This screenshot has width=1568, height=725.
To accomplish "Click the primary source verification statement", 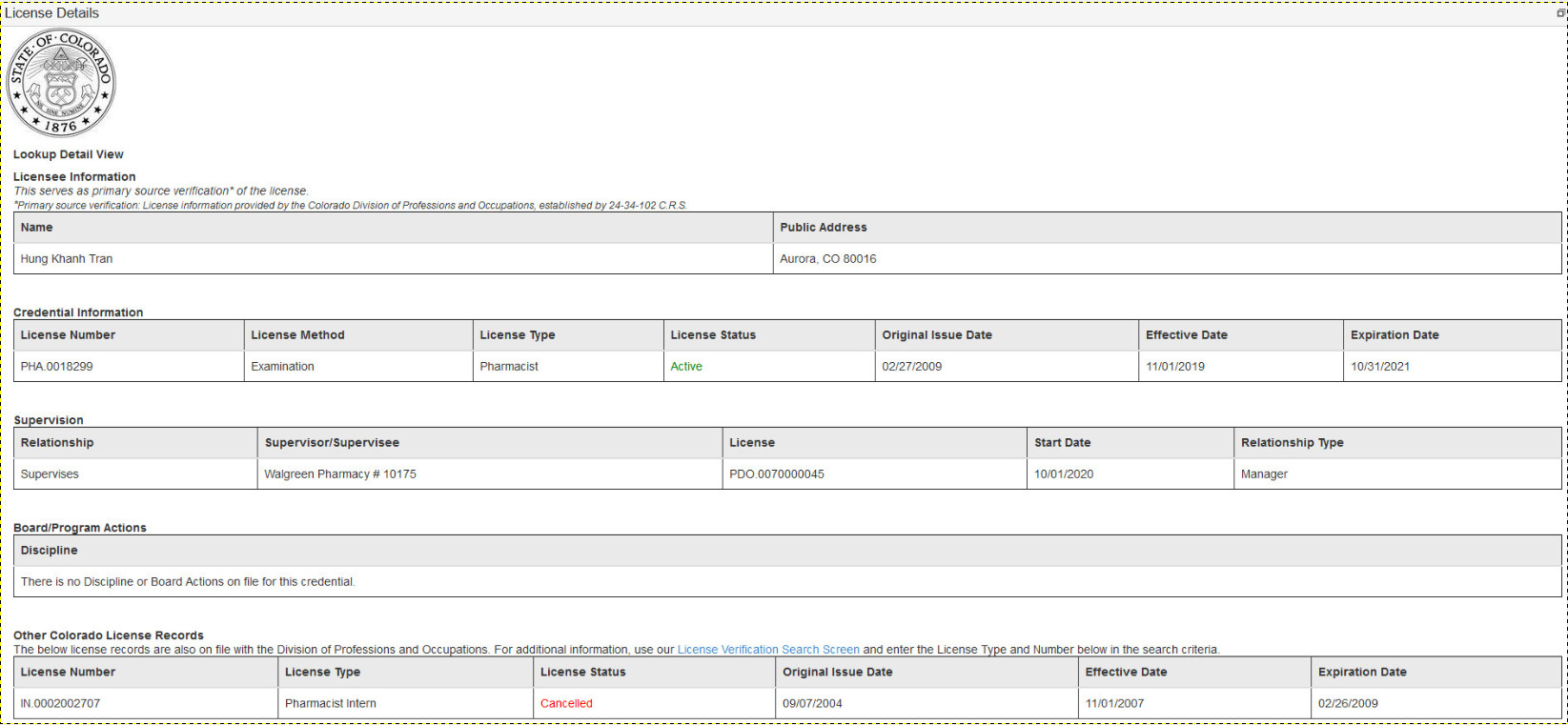I will [161, 191].
